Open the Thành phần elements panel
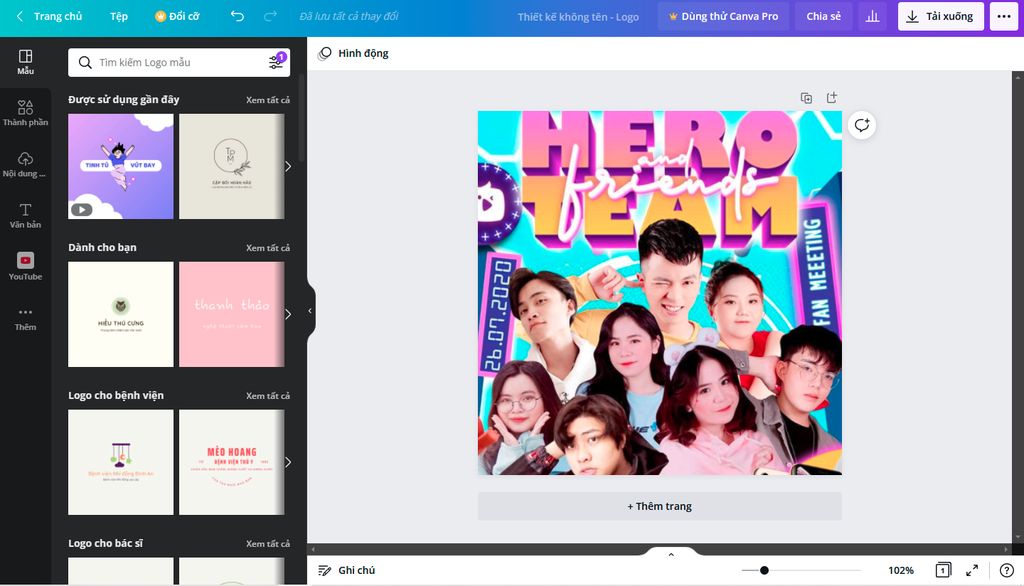This screenshot has width=1024, height=586. click(x=25, y=113)
